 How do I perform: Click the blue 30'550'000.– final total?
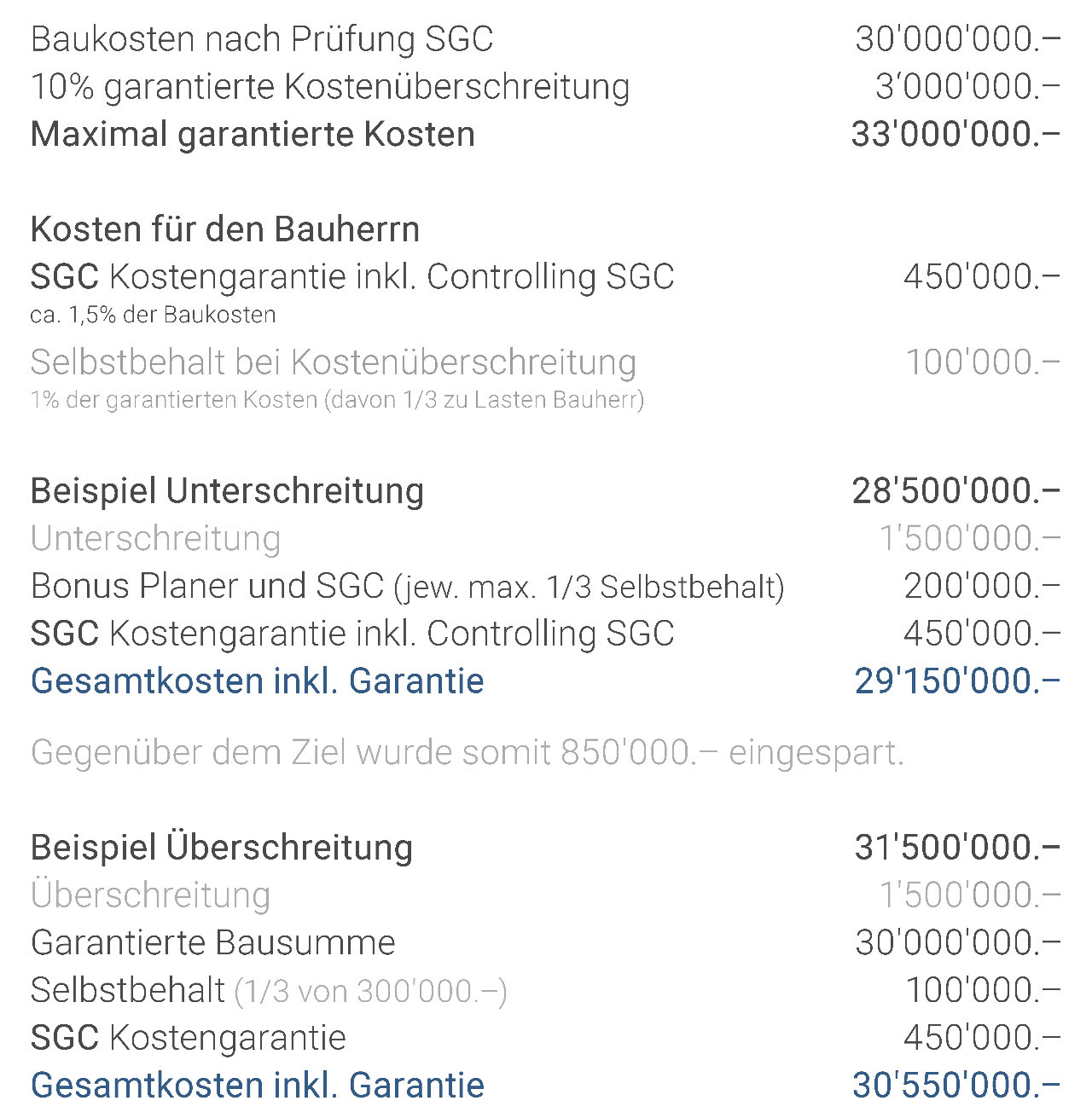coord(955,1086)
